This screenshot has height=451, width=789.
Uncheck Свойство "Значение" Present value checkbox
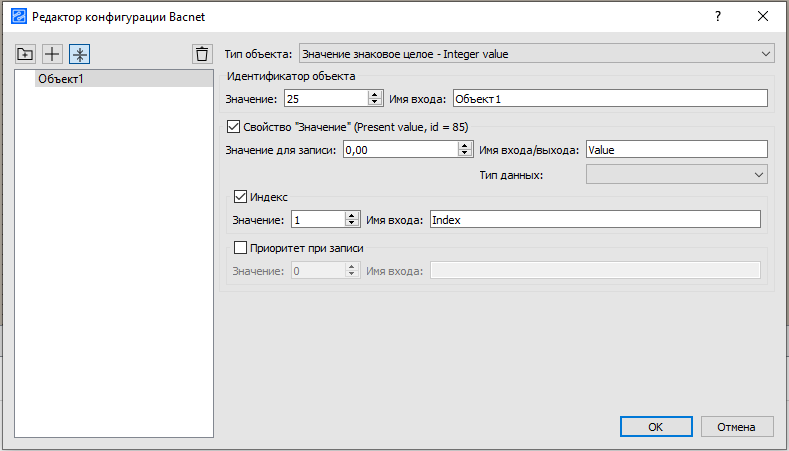tap(233, 126)
